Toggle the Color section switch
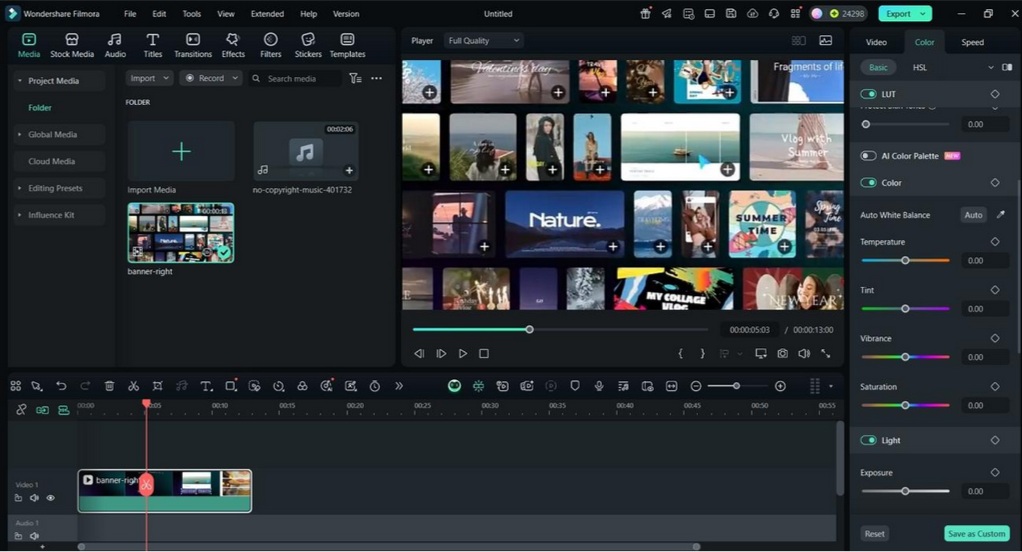1022x552 pixels. (868, 182)
